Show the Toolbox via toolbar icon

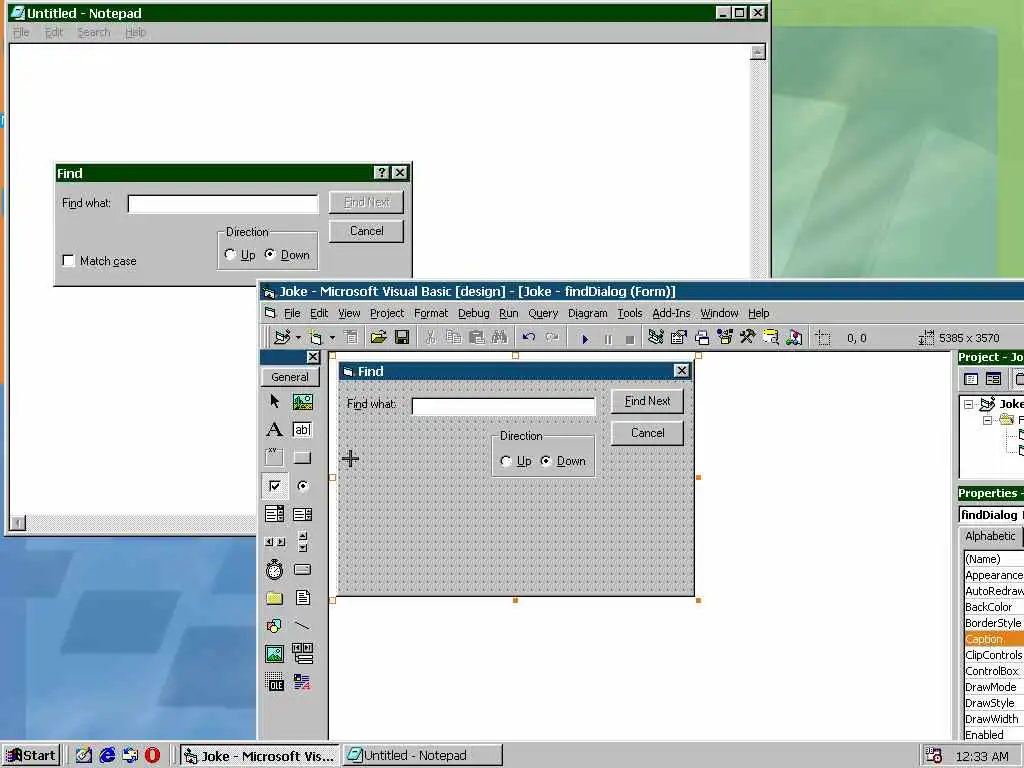tap(748, 337)
